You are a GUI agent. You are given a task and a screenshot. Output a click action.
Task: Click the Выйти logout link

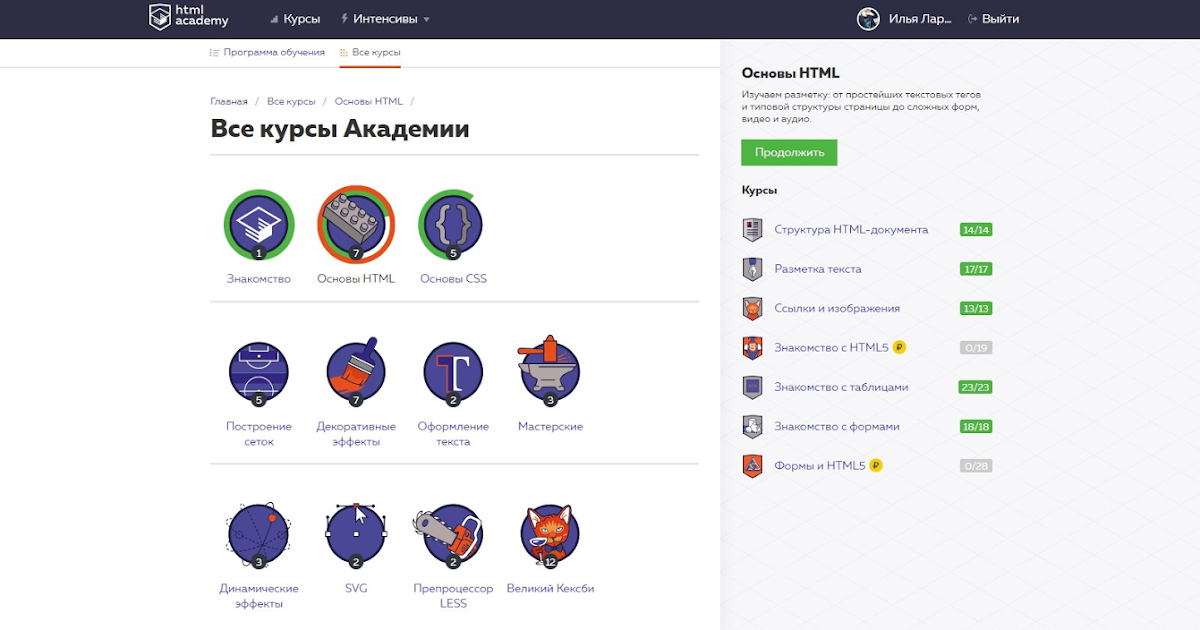994,19
